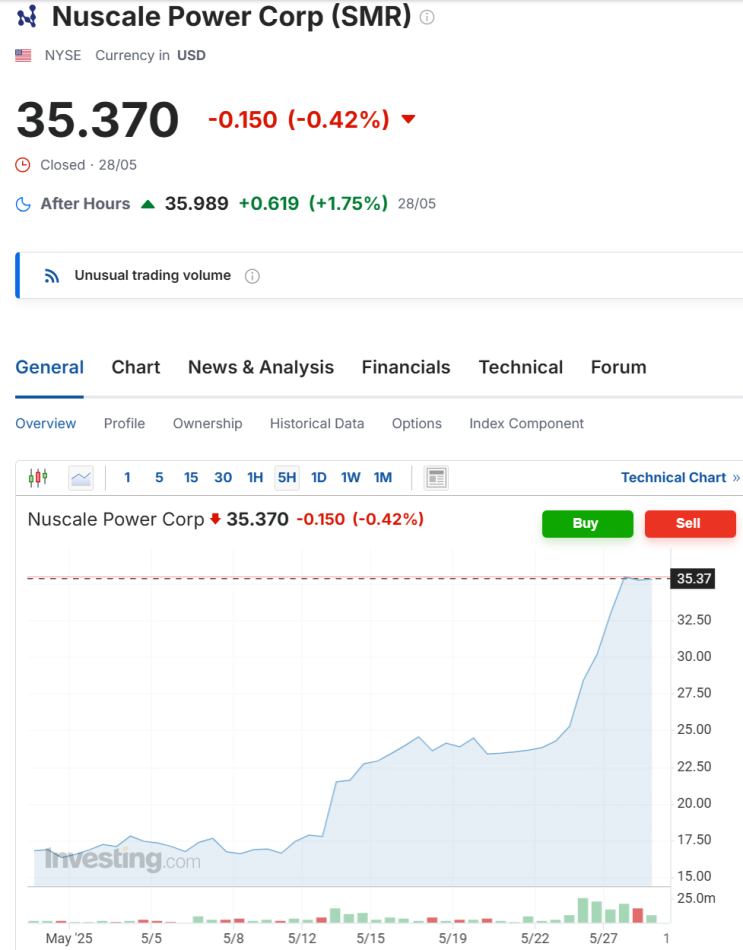Set chart interval to 1D
743x950 pixels.
[319, 478]
